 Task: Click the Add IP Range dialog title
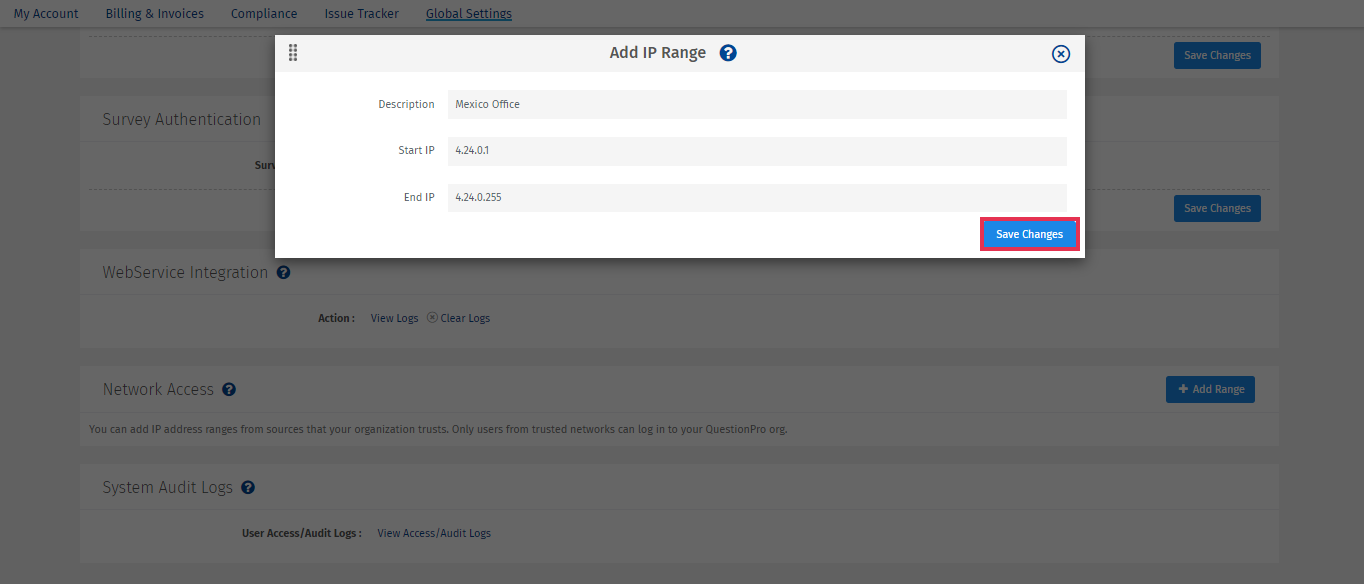(658, 53)
